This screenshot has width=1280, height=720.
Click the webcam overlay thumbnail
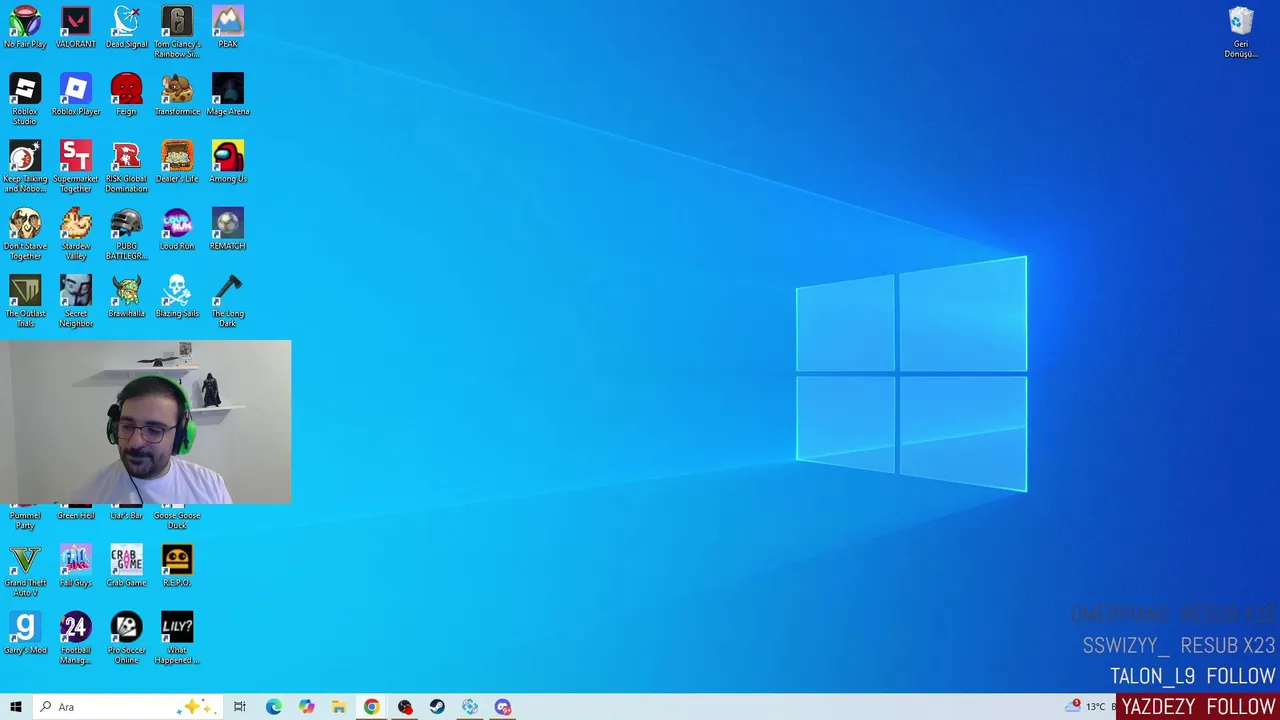pyautogui.click(x=146, y=422)
